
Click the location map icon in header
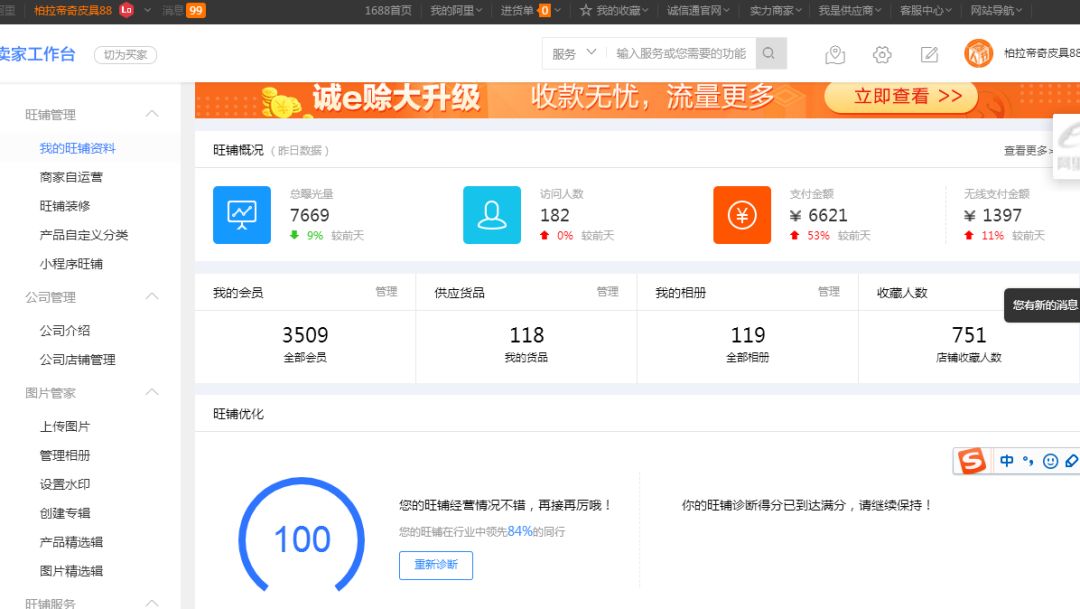pyautogui.click(x=835, y=55)
